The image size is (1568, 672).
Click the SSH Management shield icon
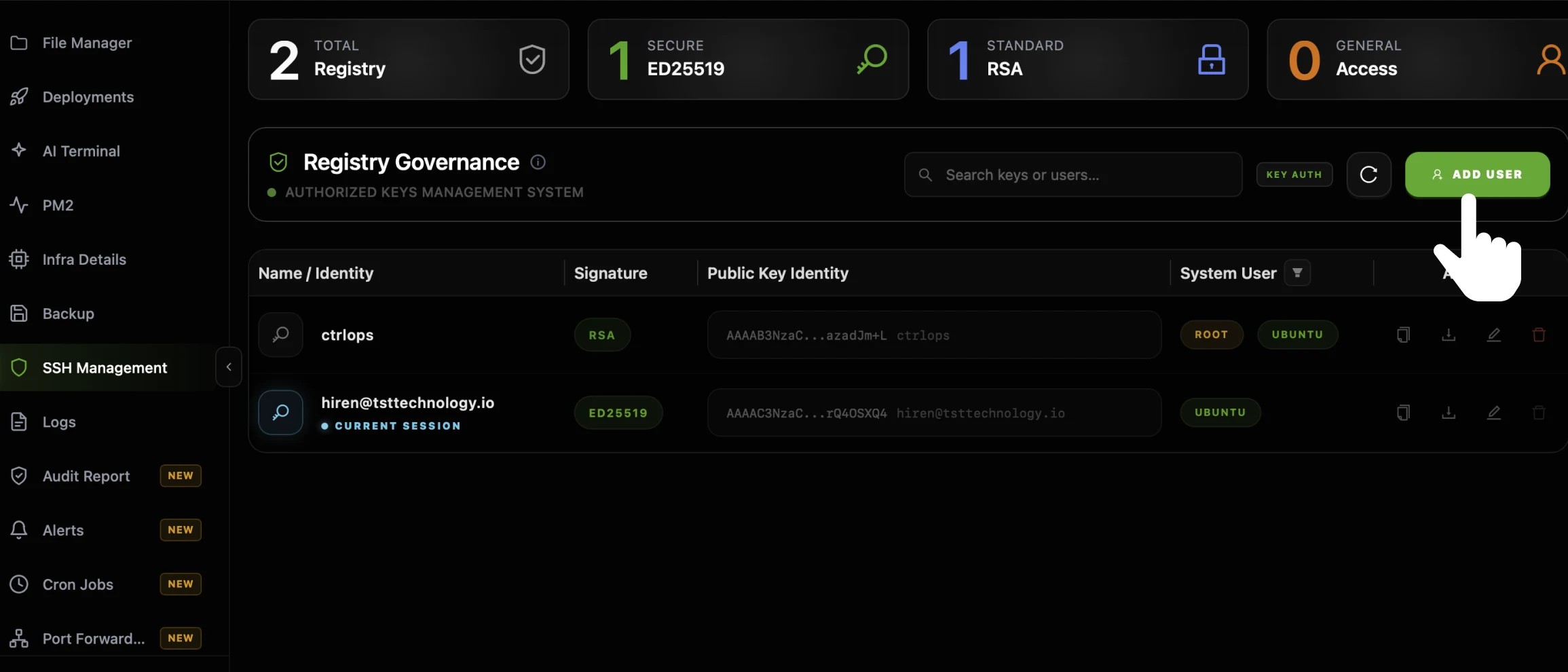point(19,368)
